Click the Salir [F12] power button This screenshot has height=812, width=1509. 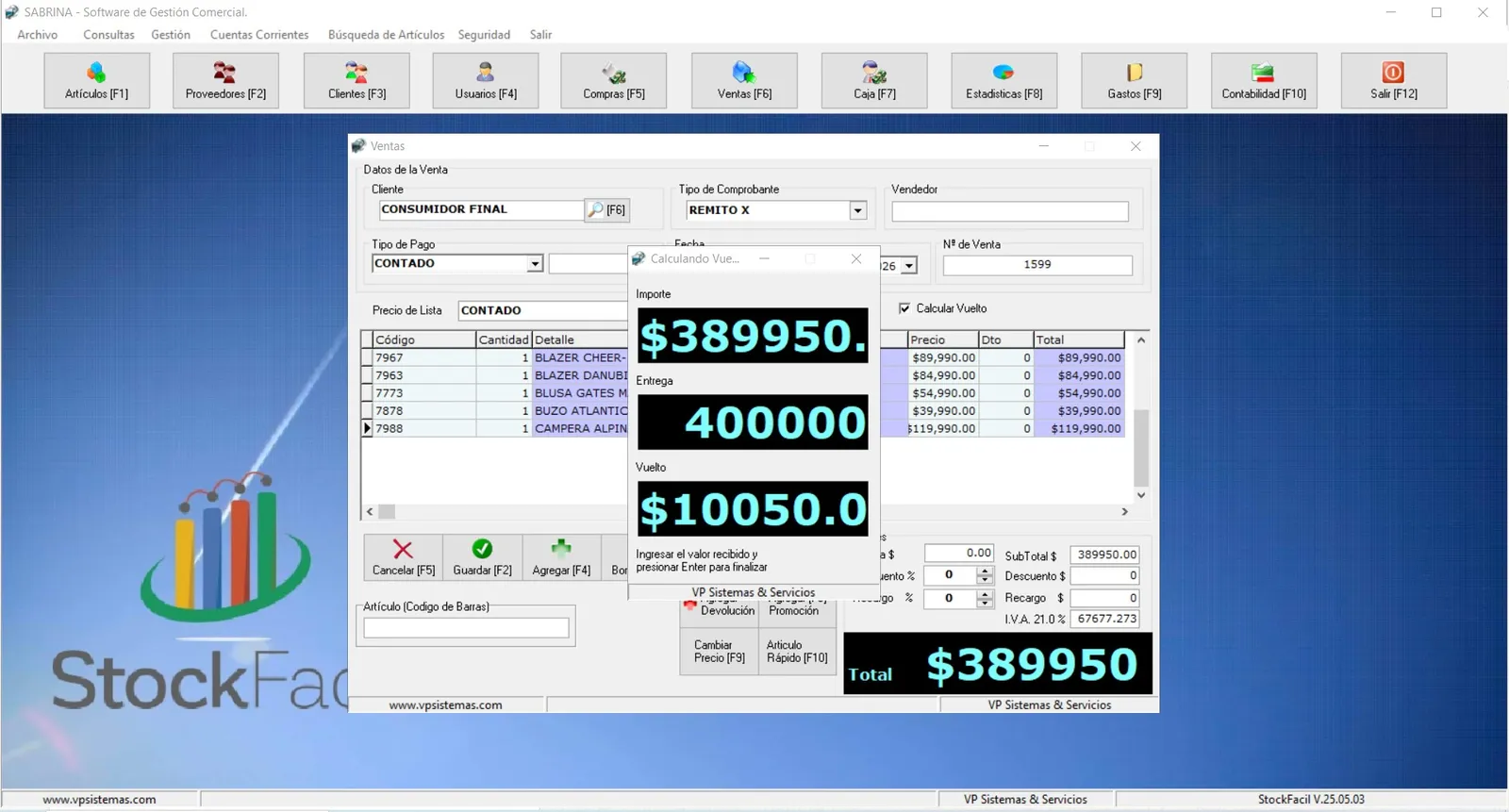[x=1394, y=80]
